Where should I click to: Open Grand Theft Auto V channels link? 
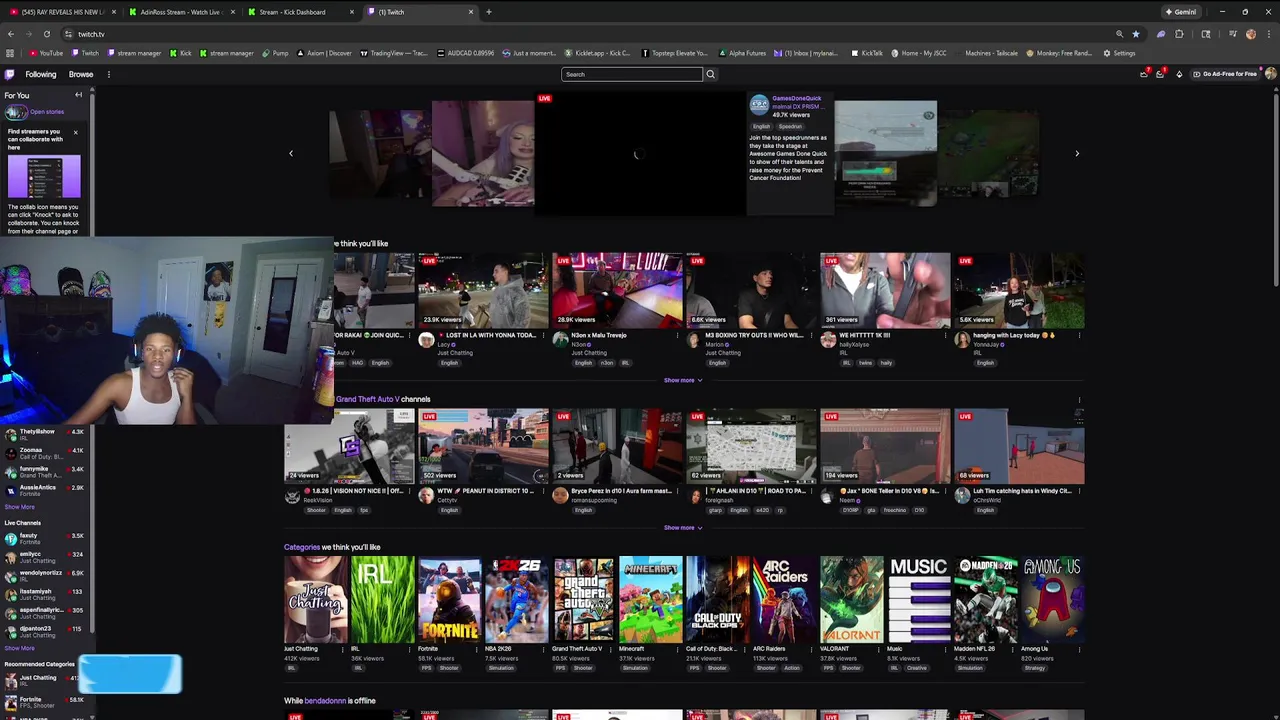[x=367, y=399]
